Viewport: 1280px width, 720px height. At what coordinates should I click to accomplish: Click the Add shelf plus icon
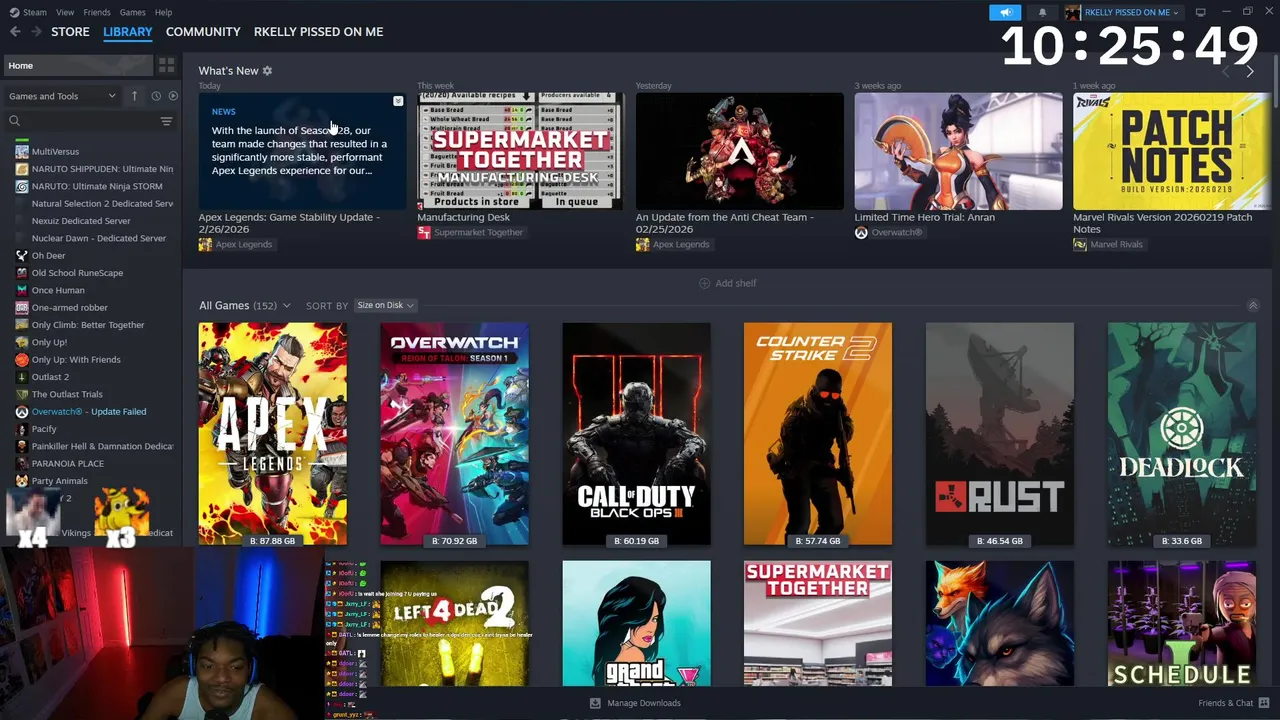click(x=704, y=283)
